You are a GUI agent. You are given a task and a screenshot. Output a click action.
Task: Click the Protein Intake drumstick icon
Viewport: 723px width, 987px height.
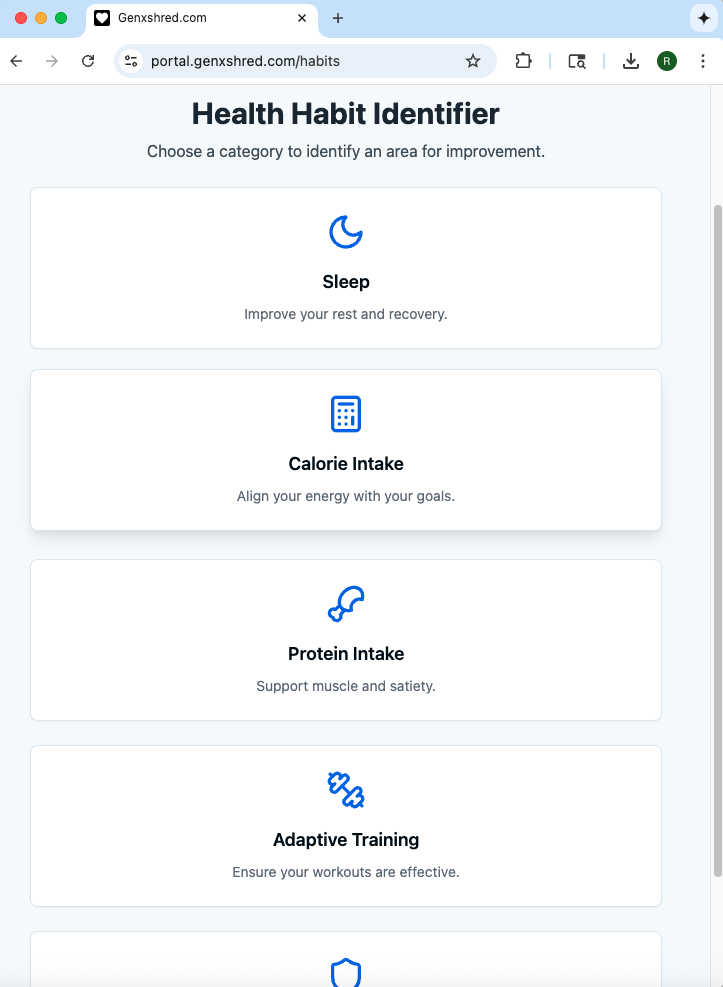346,604
